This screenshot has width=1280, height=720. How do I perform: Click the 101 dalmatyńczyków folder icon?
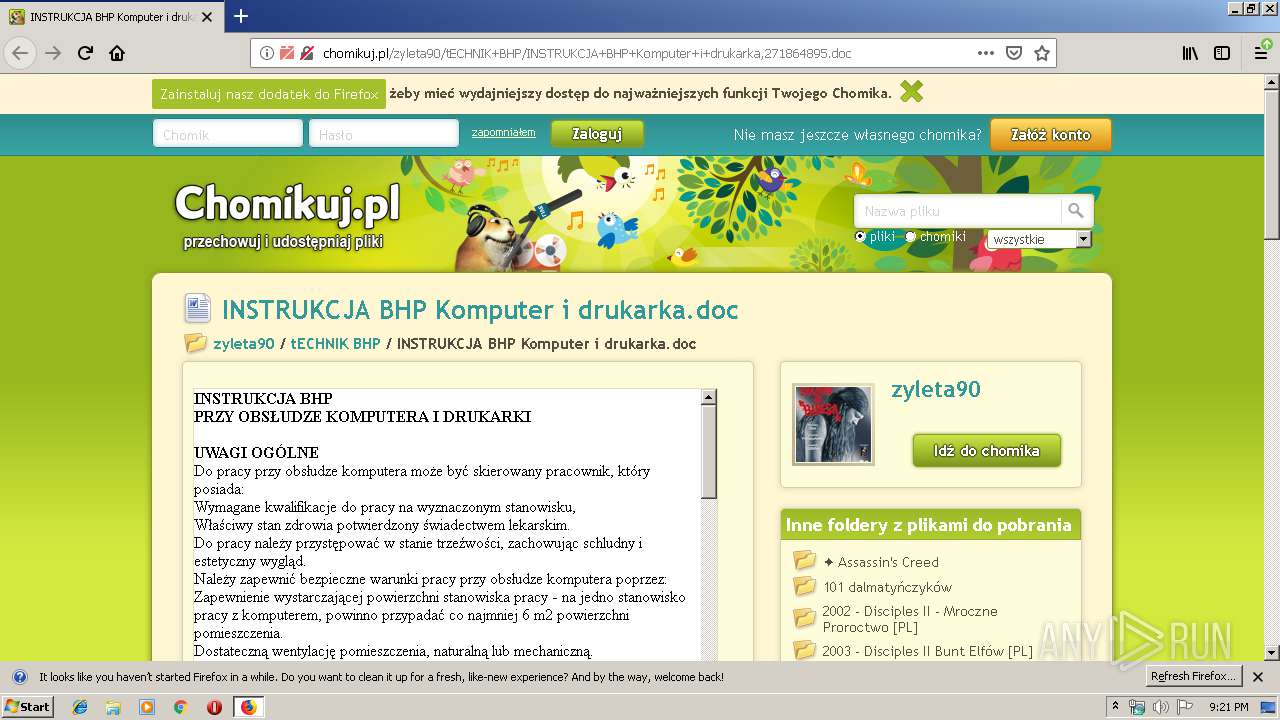tap(805, 586)
